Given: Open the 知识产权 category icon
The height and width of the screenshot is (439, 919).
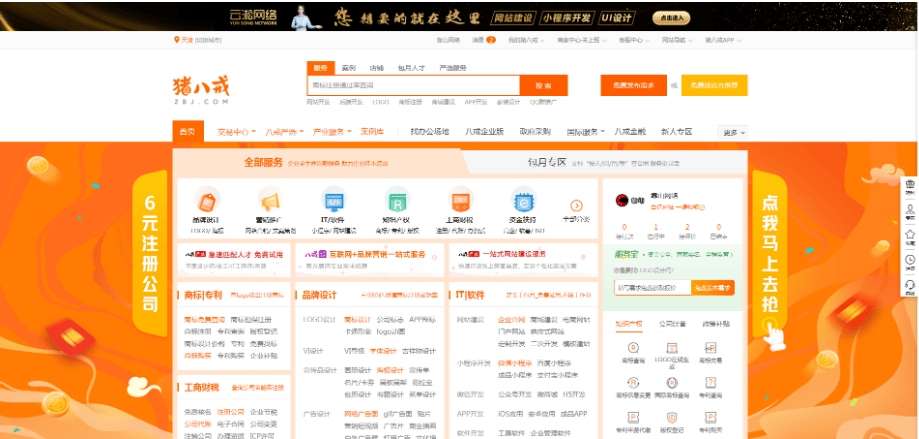Looking at the screenshot, I should coord(397,199).
